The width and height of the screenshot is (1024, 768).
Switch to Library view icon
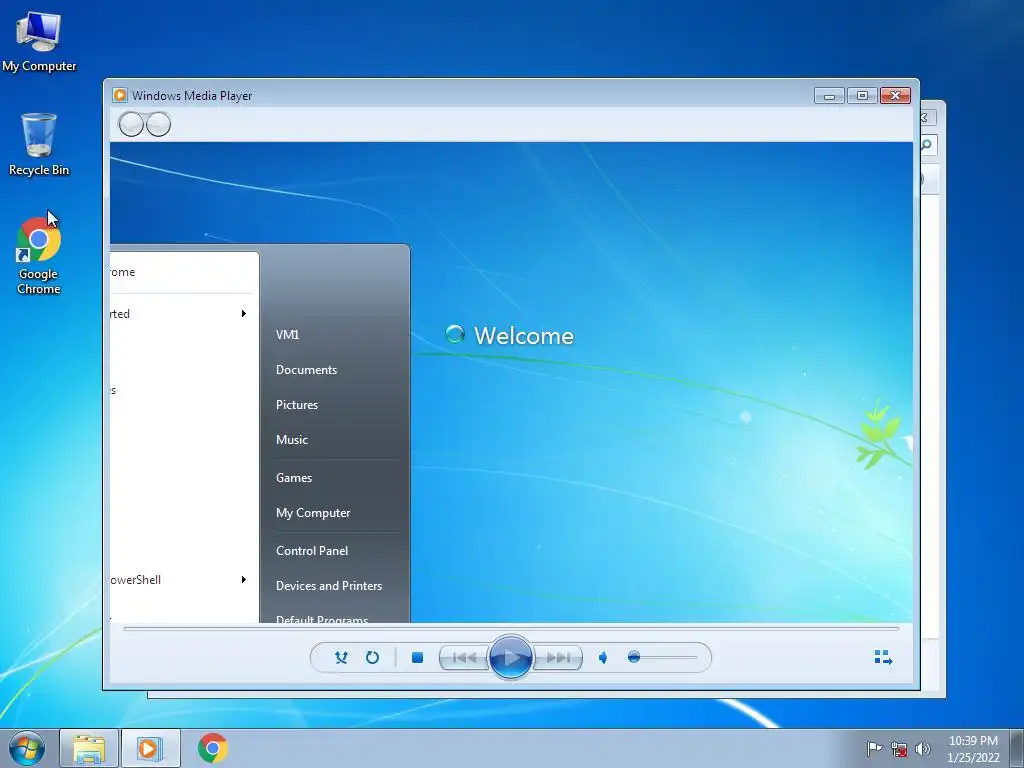pyautogui.click(x=883, y=657)
